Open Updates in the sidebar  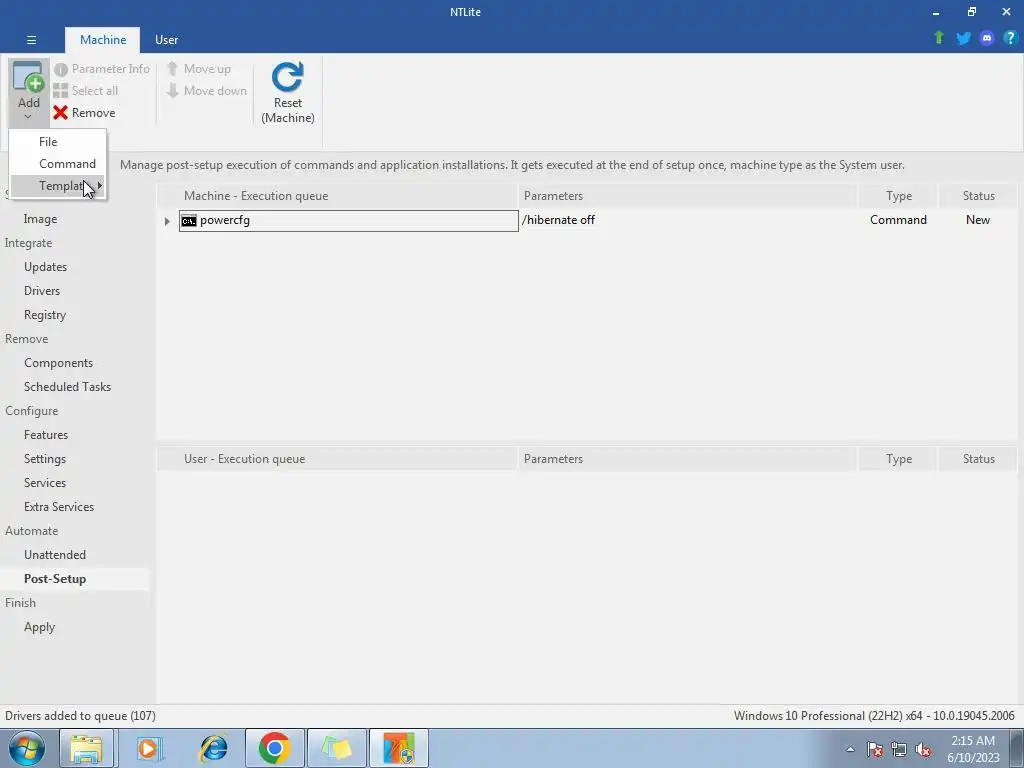pos(45,267)
